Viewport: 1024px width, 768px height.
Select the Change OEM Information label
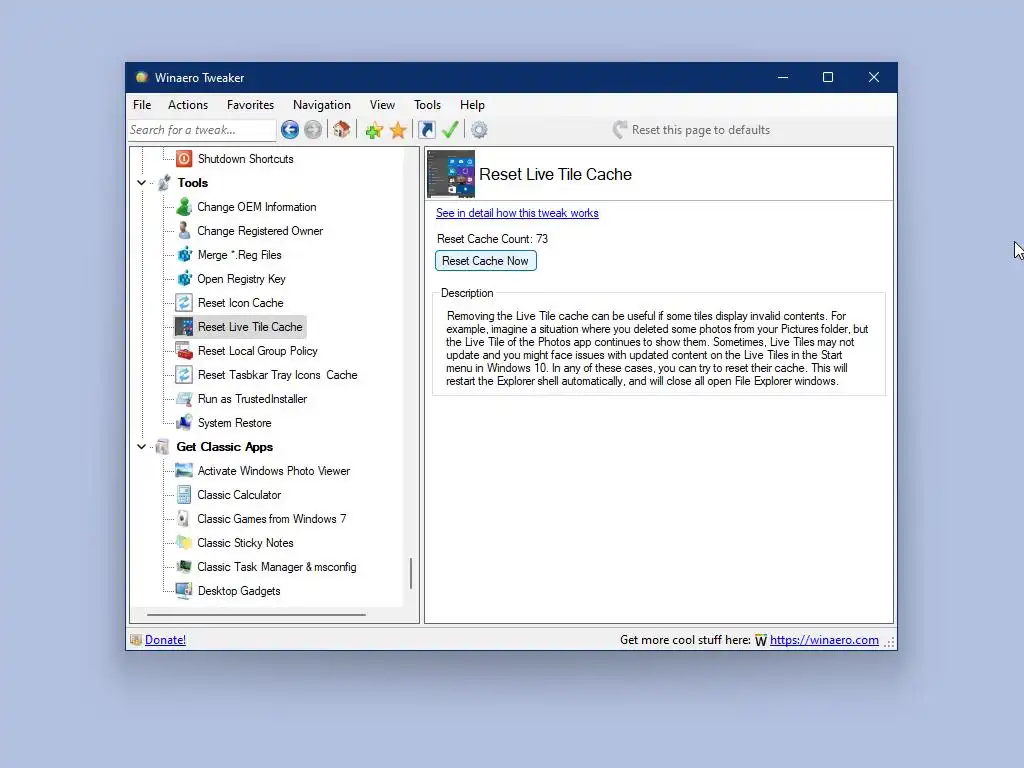click(x=257, y=207)
